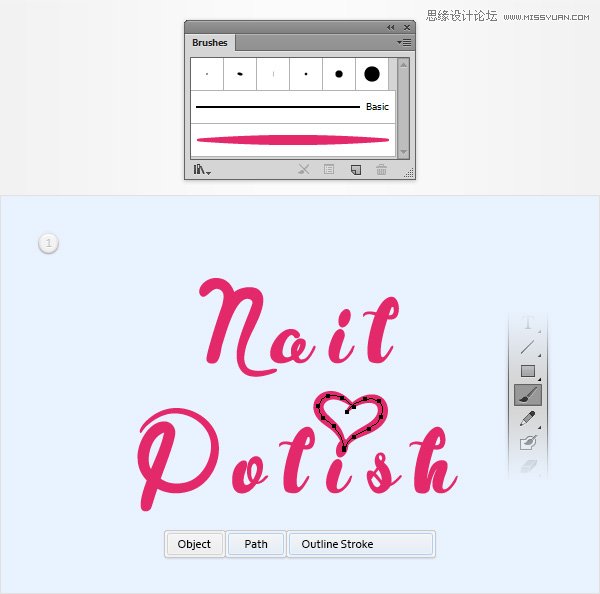The height and width of the screenshot is (594, 600).
Task: Select the angled calligraphic brush
Action: [x=240, y=74]
